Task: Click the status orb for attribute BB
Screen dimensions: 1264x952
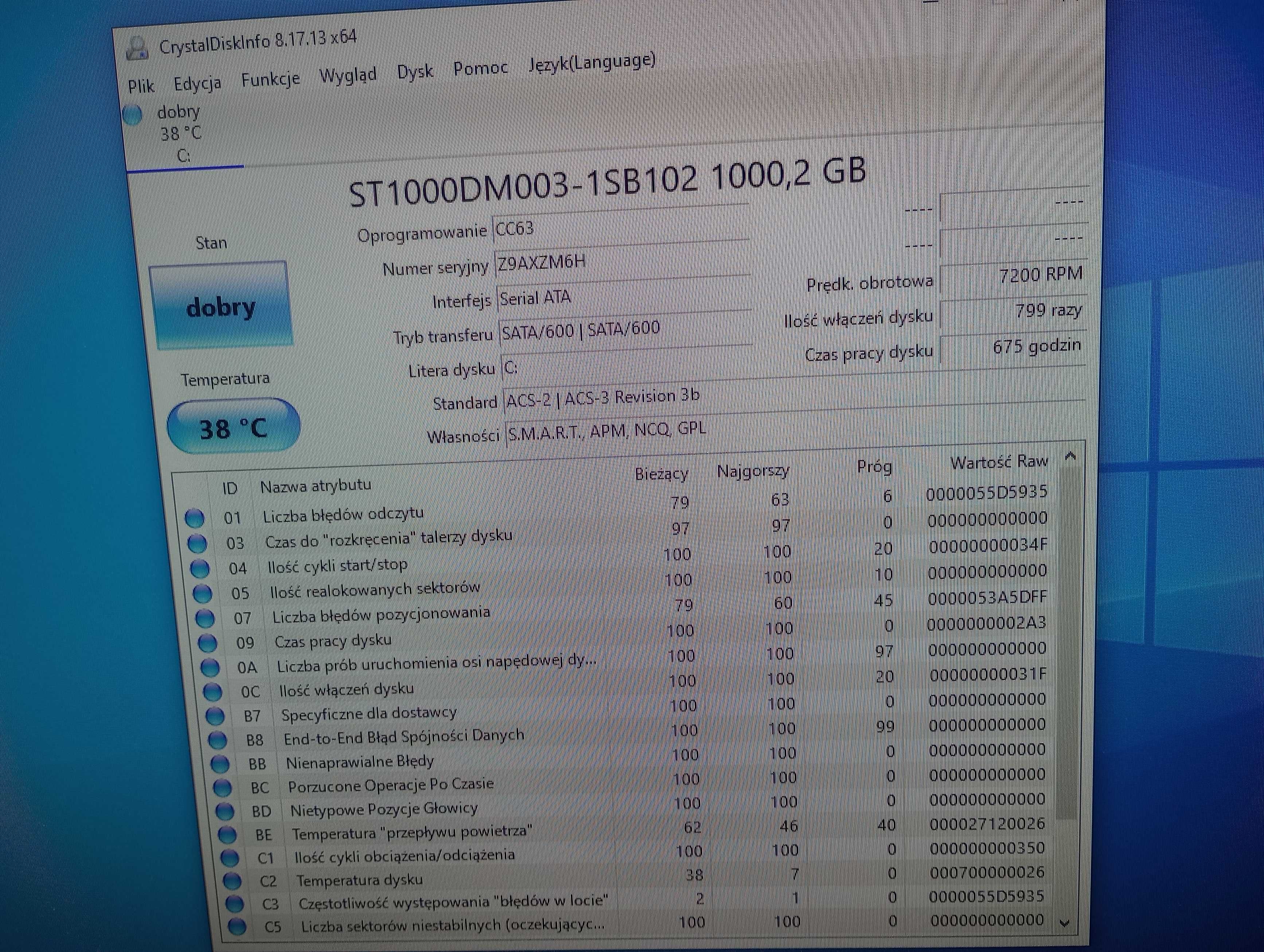Action: 220,764
